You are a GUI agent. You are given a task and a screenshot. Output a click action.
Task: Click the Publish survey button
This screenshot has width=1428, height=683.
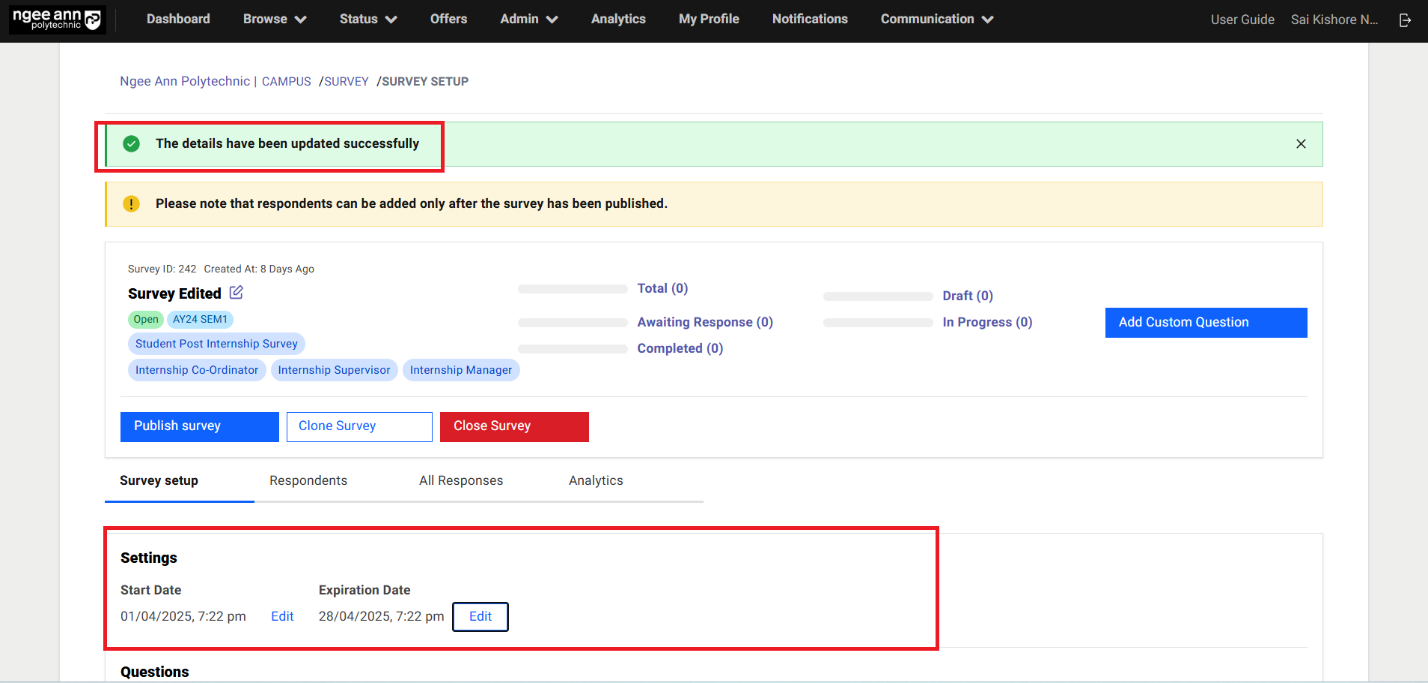(x=199, y=426)
